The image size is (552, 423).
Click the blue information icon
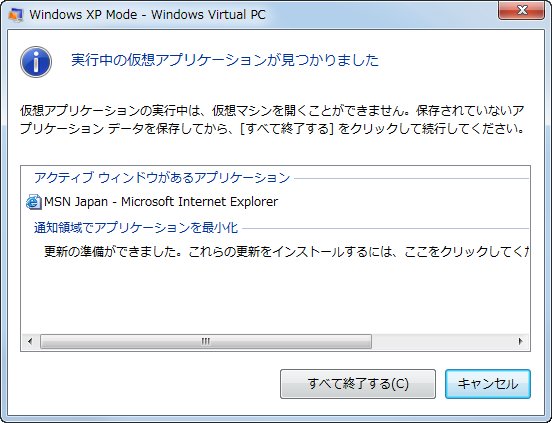(x=36, y=62)
